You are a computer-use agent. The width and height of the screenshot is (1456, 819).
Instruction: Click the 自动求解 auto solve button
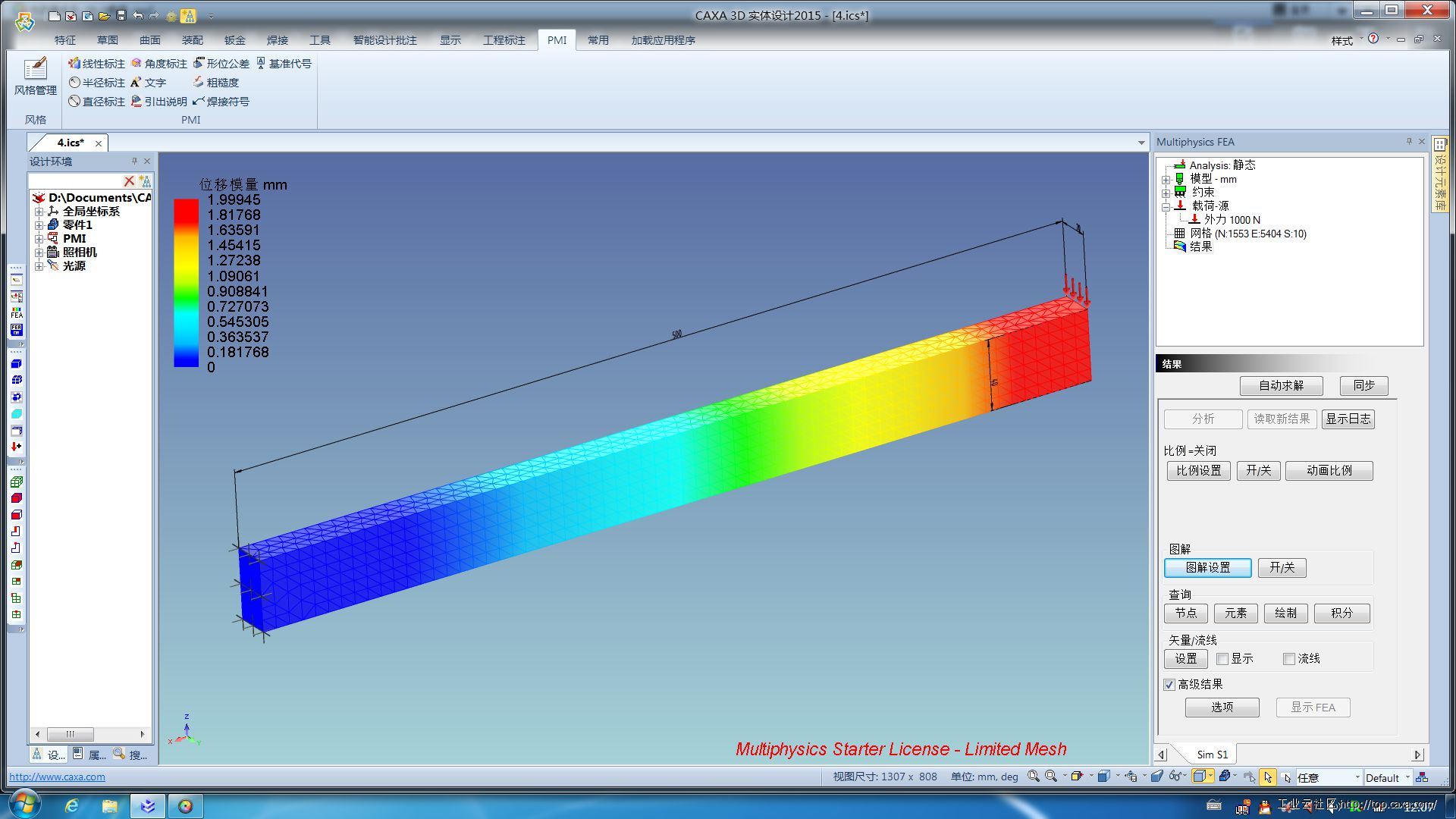(x=1282, y=386)
